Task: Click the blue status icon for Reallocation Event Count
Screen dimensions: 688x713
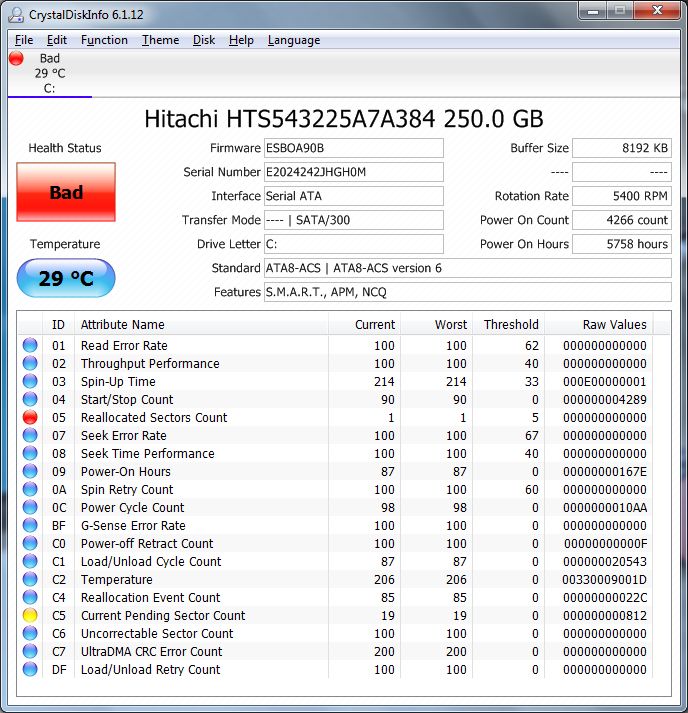Action: pyautogui.click(x=30, y=597)
